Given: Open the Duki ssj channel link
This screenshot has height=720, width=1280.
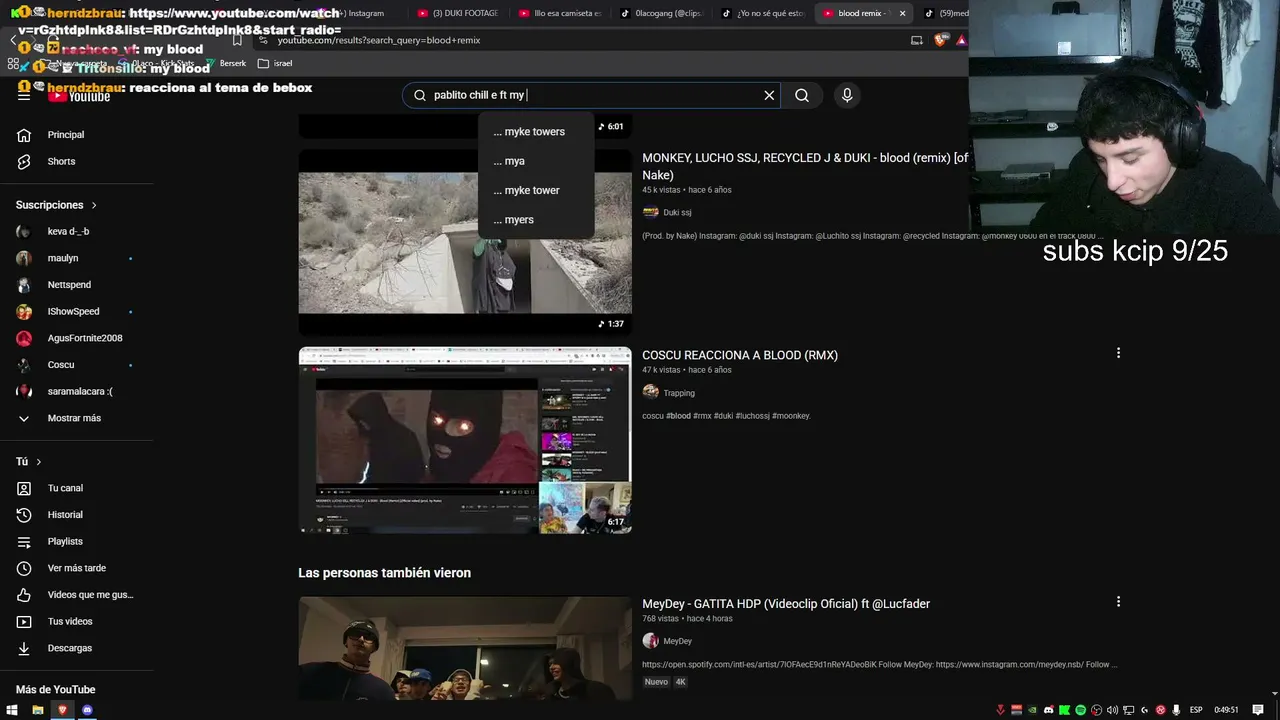Looking at the screenshot, I should point(677,212).
